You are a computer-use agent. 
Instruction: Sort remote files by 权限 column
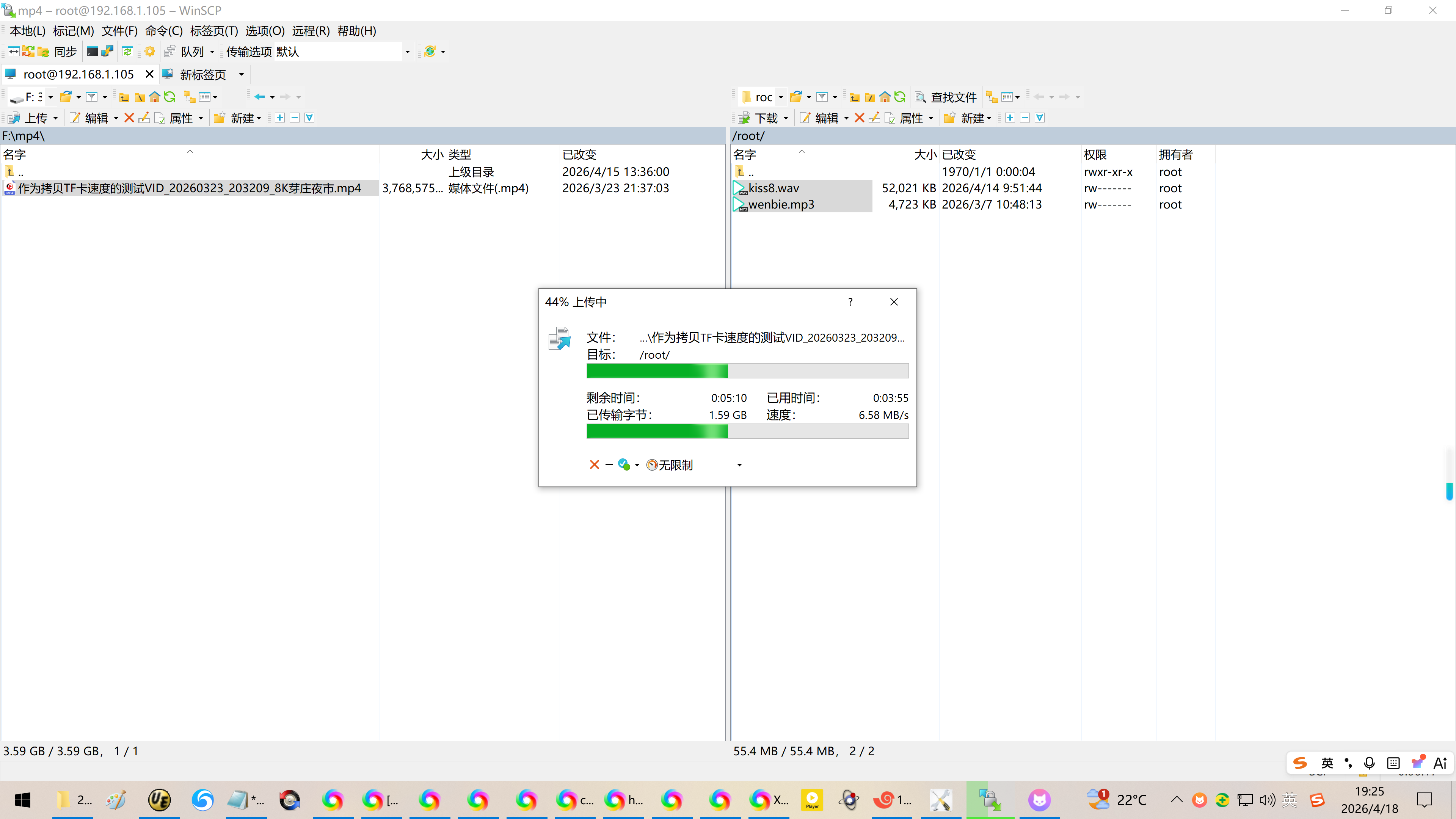pyautogui.click(x=1095, y=154)
